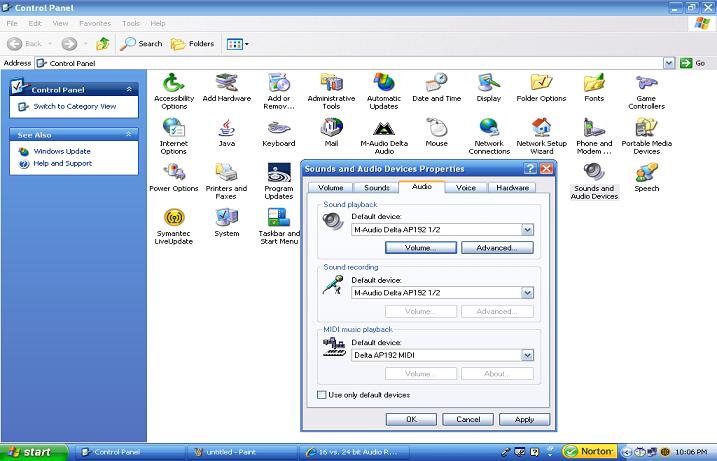
Task: Collapse the Control Panel sidebar section
Action: click(x=129, y=89)
